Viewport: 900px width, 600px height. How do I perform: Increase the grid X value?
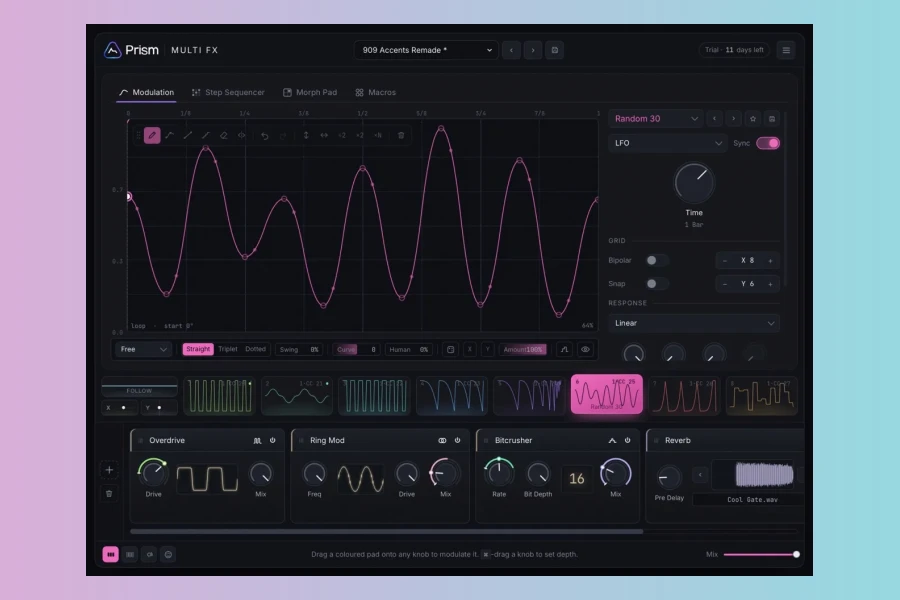point(770,261)
